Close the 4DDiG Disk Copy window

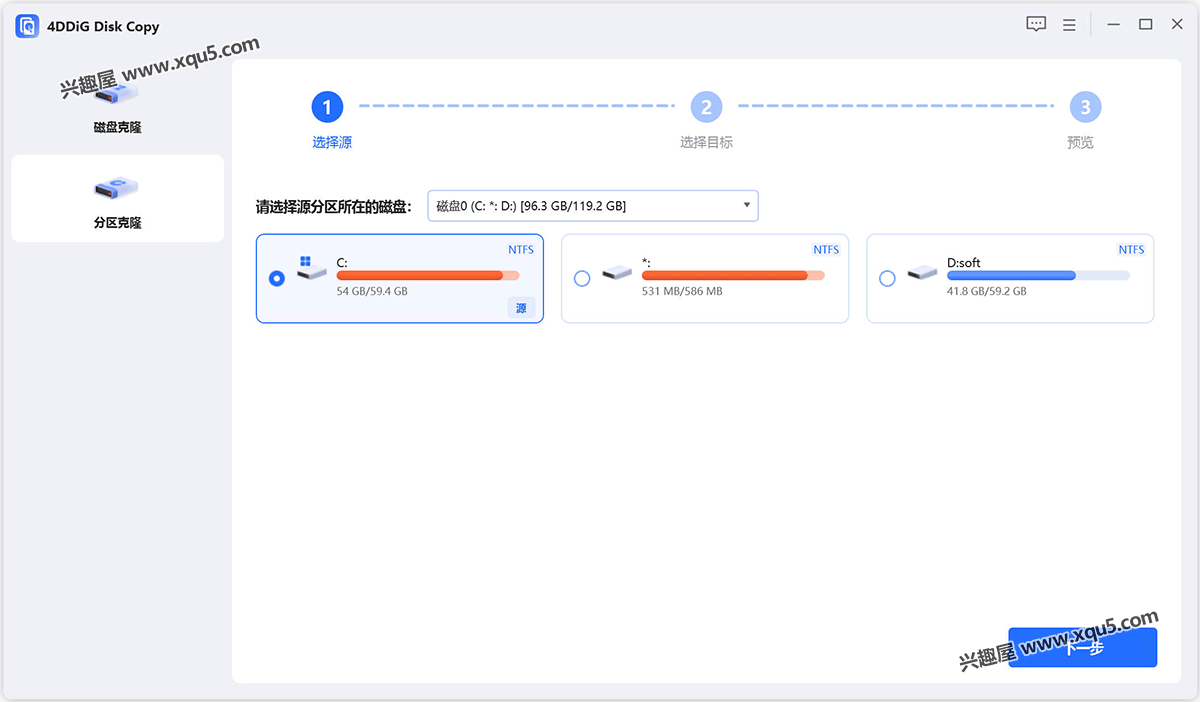click(x=1177, y=24)
